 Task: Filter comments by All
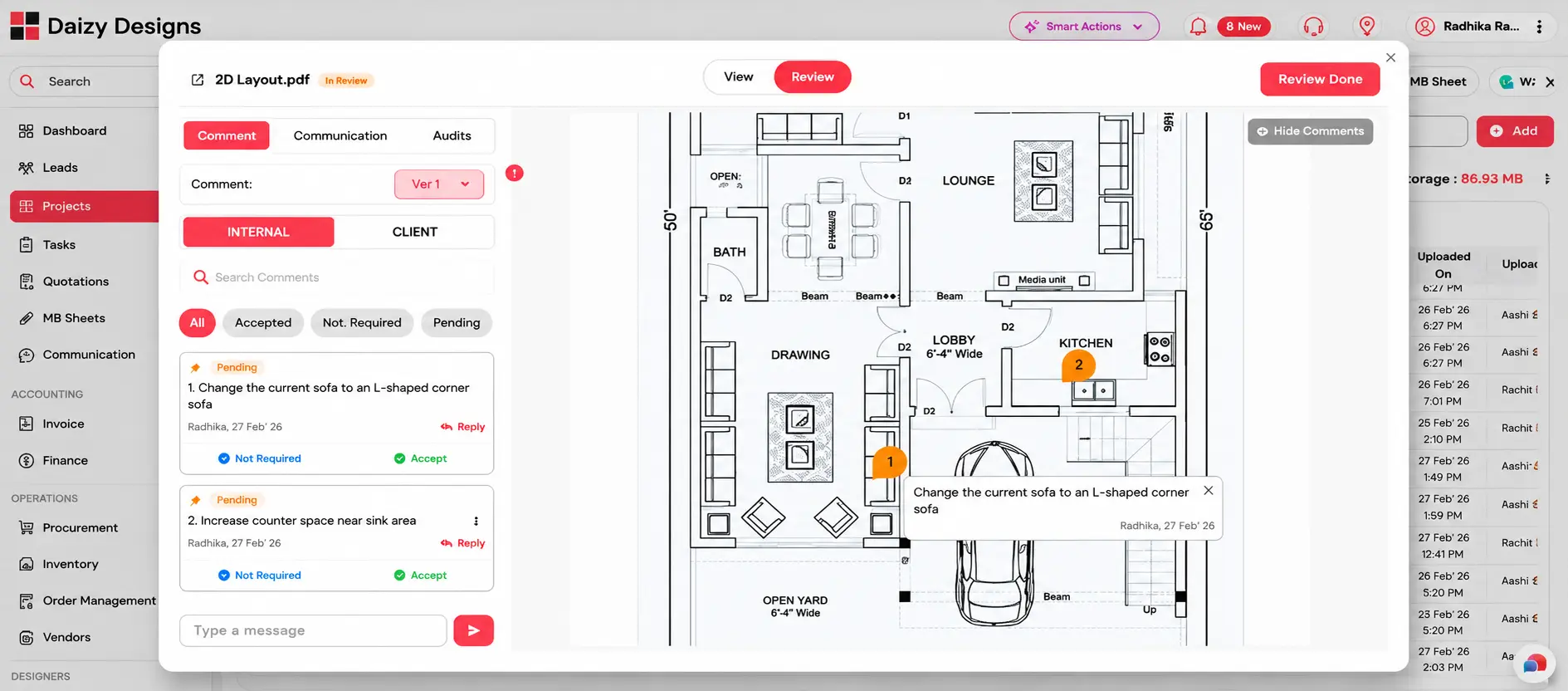[197, 322]
